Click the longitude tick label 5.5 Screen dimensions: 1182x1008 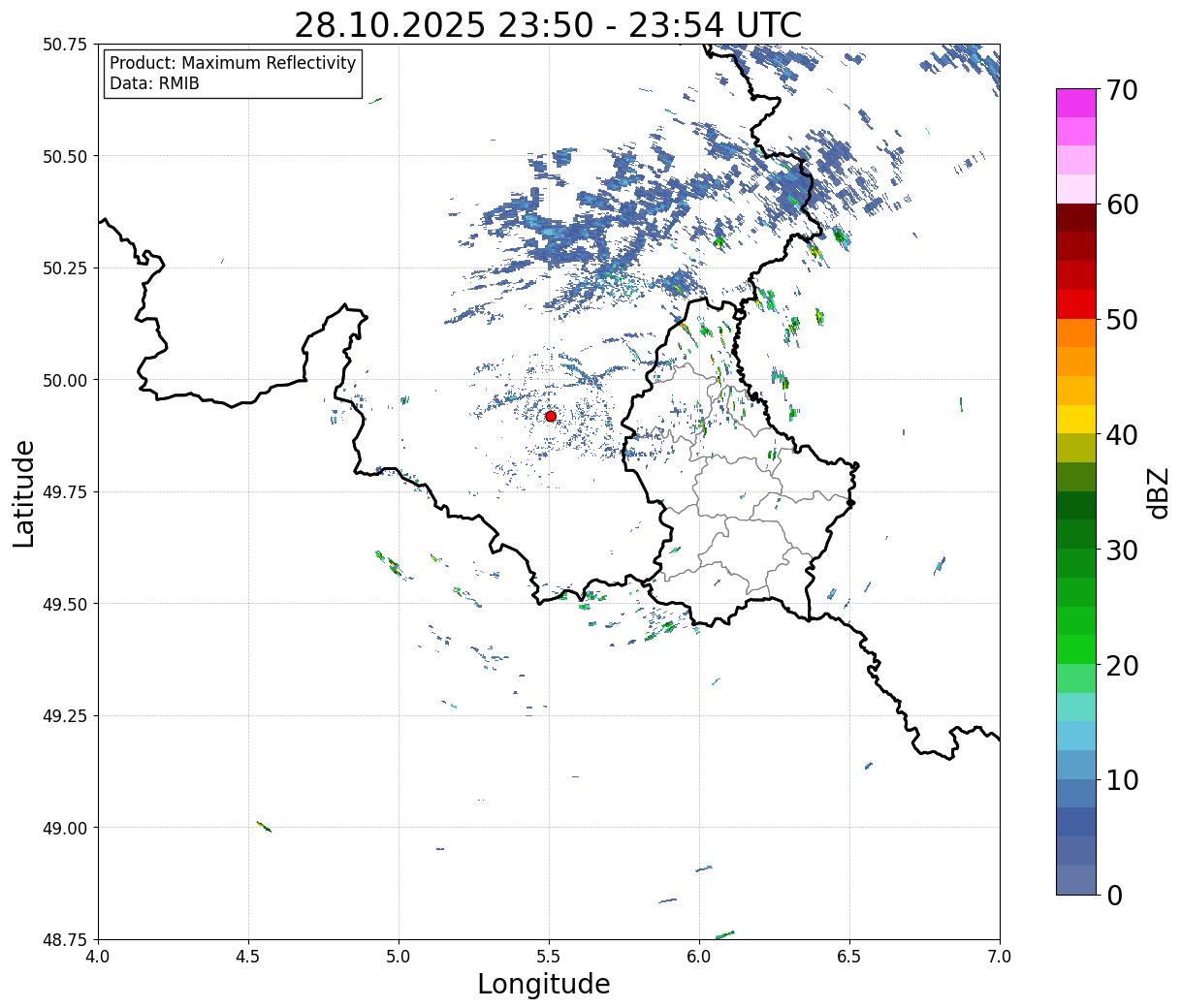click(549, 956)
